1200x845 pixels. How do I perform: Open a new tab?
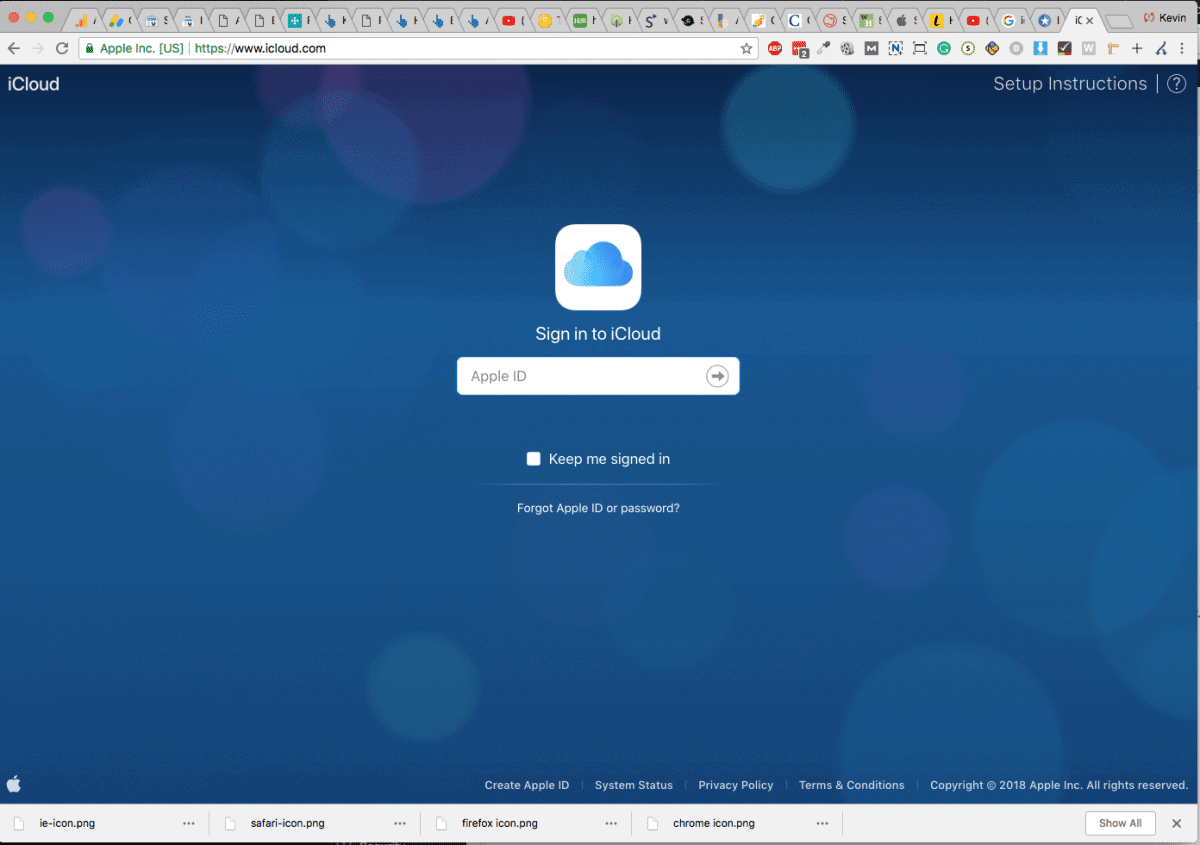tap(1120, 21)
